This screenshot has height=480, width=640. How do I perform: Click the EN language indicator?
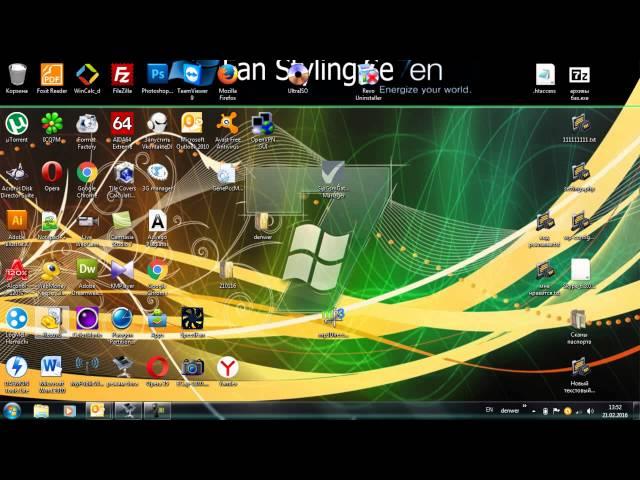point(489,410)
